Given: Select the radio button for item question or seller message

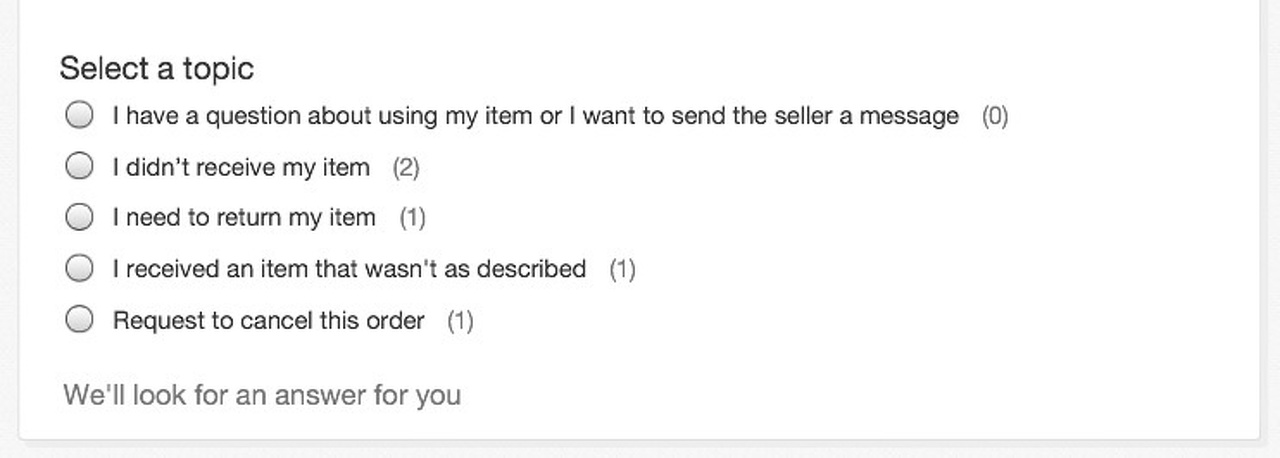Looking at the screenshot, I should 79,115.
